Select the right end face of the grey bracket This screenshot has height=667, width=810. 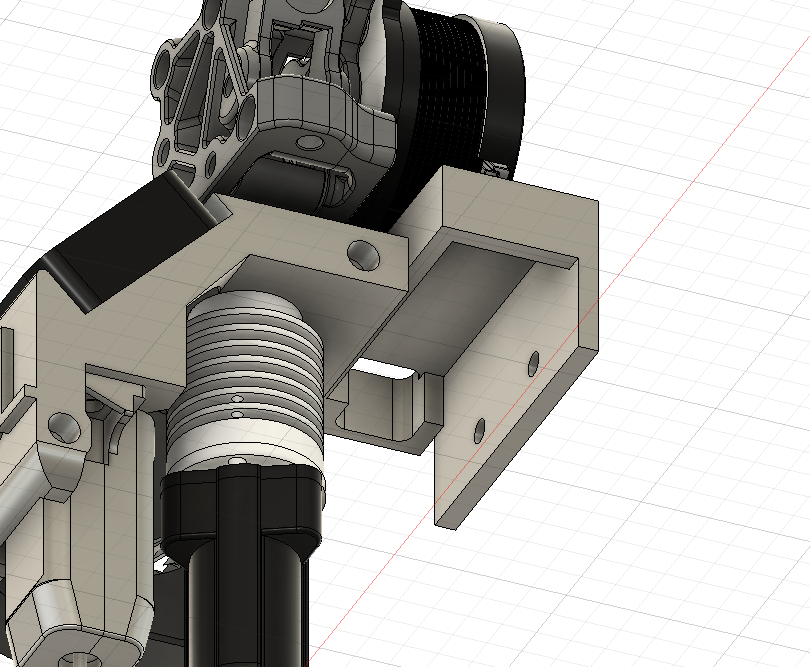point(588,280)
